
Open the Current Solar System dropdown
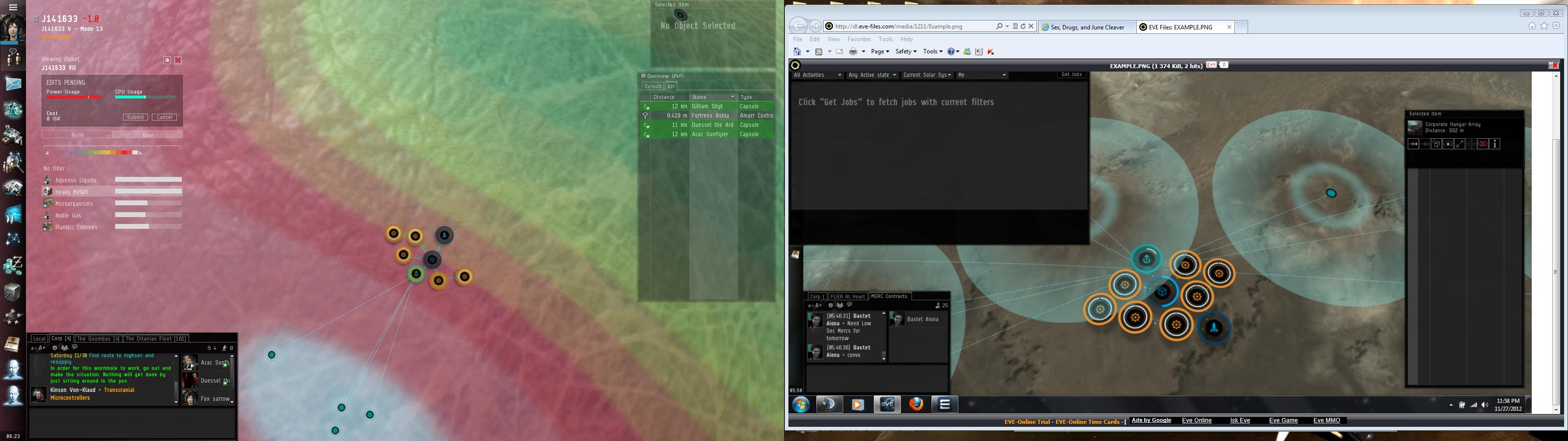(x=927, y=75)
